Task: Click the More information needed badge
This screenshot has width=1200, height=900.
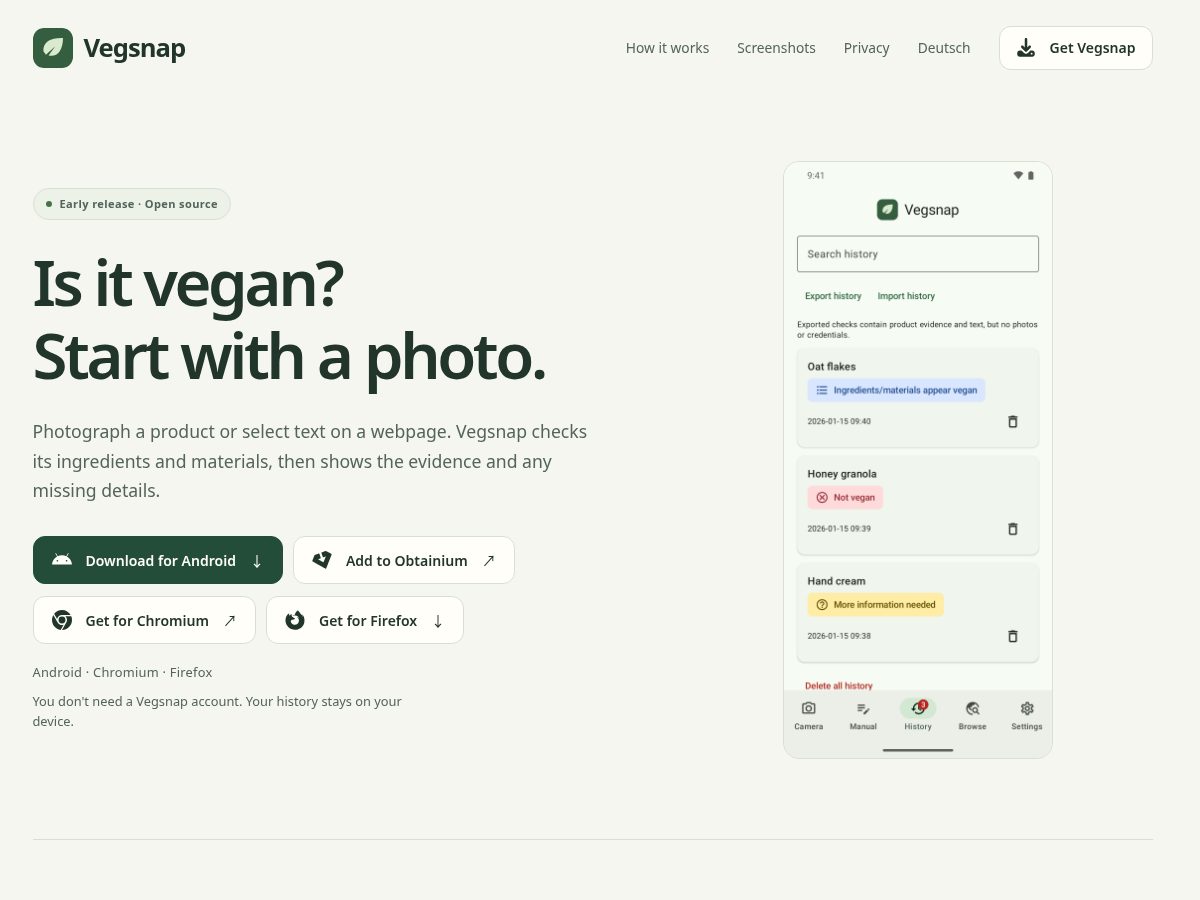Action: pos(875,604)
